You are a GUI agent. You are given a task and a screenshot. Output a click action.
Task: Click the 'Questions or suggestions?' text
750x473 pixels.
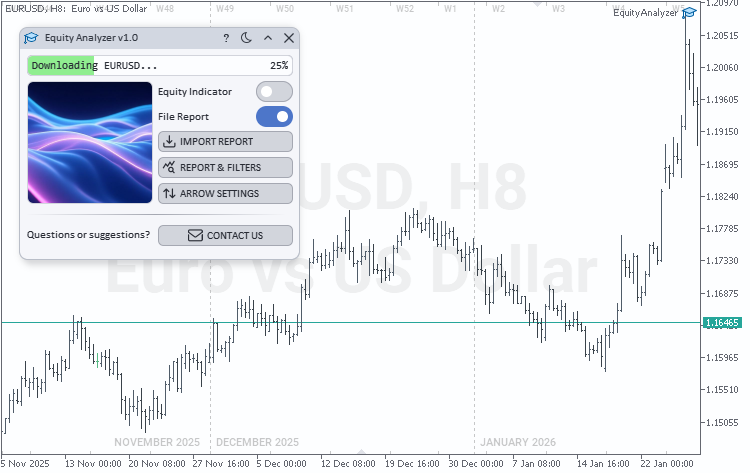88,235
